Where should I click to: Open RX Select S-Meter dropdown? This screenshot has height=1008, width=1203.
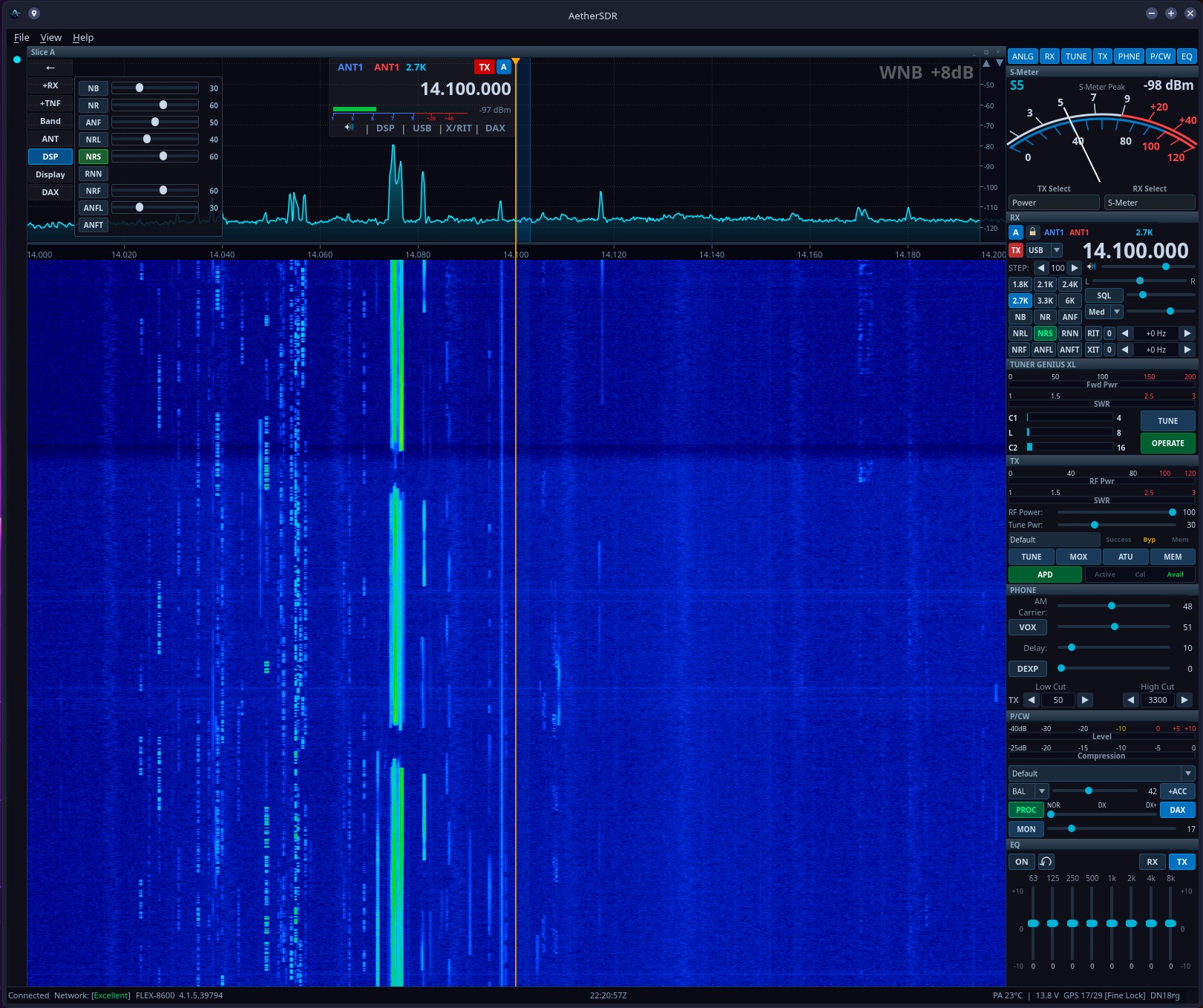point(1149,203)
